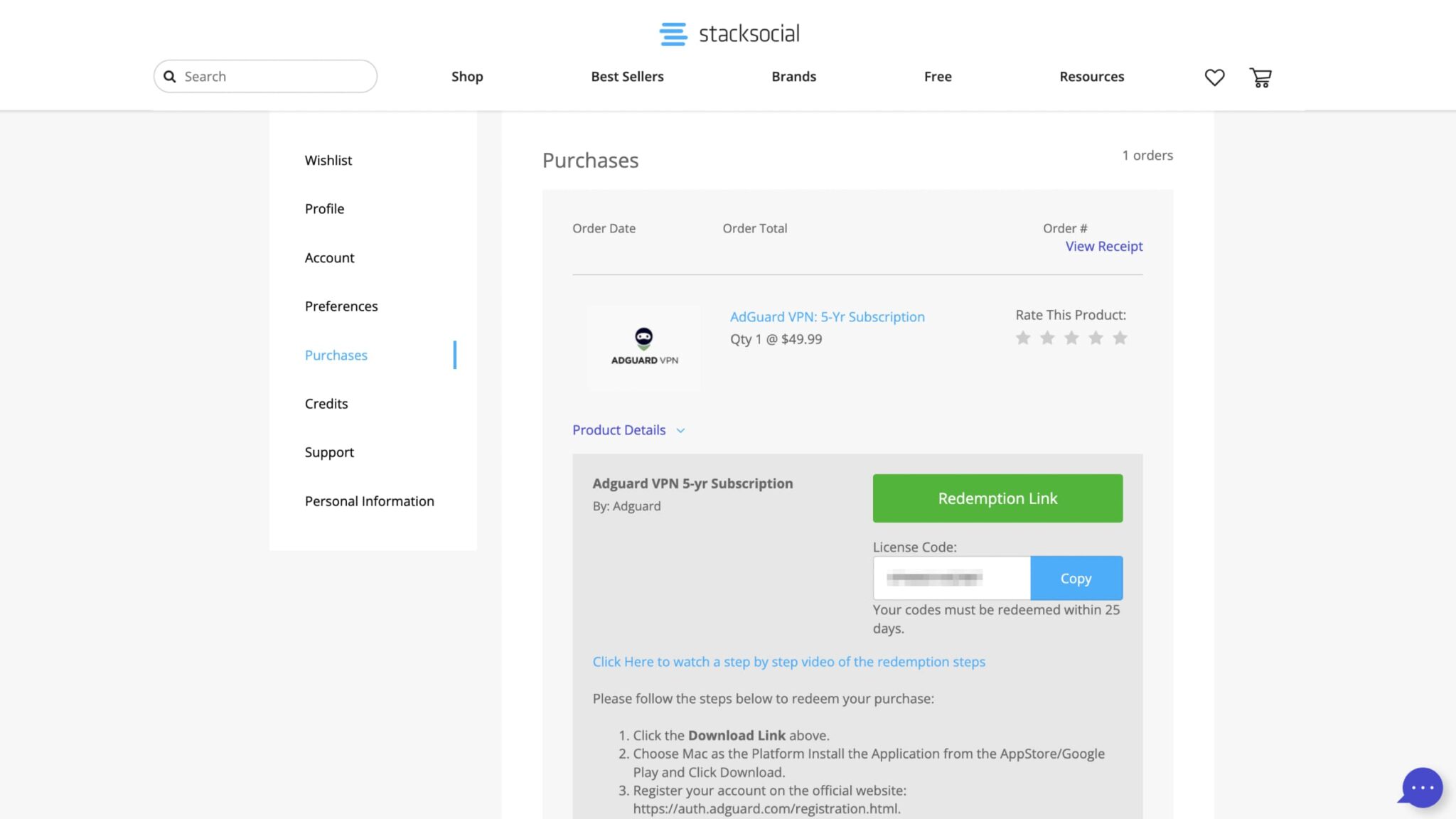This screenshot has width=1456, height=819.
Task: Click the search magnifier icon
Action: click(x=170, y=76)
